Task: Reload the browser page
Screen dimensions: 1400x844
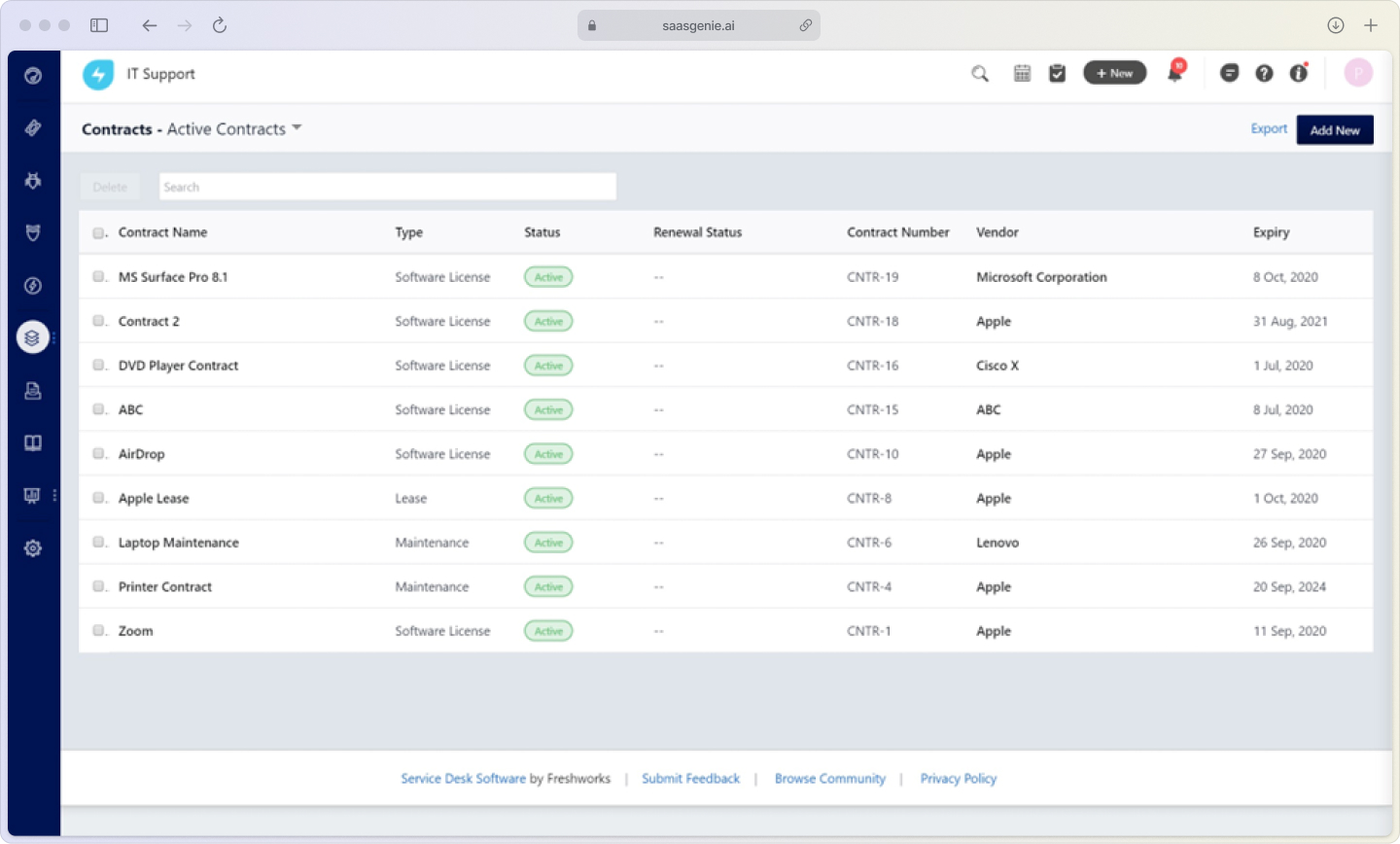Action: (220, 25)
